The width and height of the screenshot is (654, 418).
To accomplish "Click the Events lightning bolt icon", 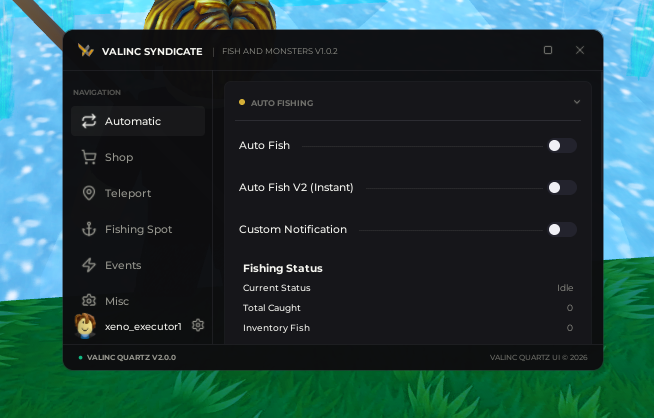I will click(x=89, y=265).
